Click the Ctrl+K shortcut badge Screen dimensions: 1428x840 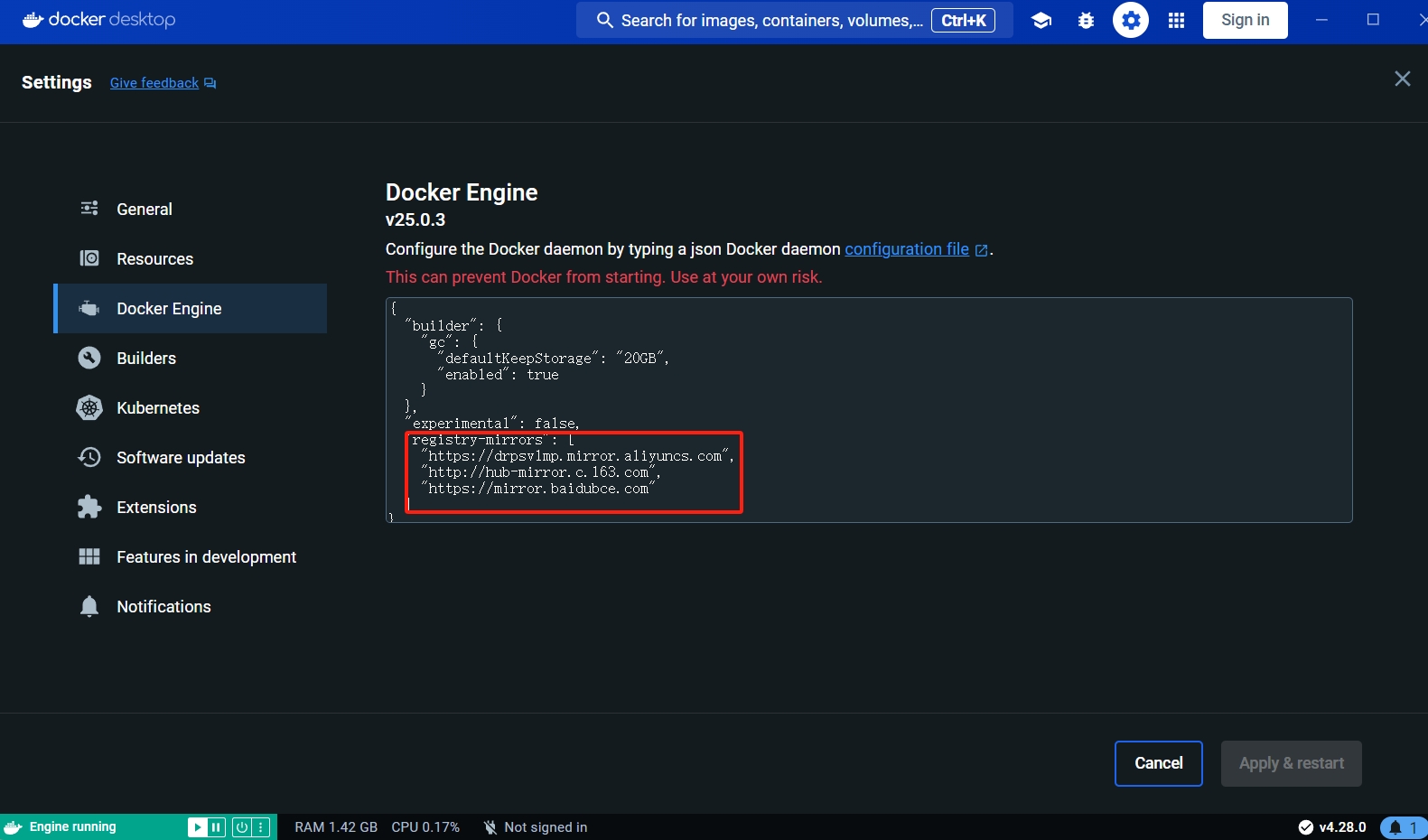coord(963,20)
